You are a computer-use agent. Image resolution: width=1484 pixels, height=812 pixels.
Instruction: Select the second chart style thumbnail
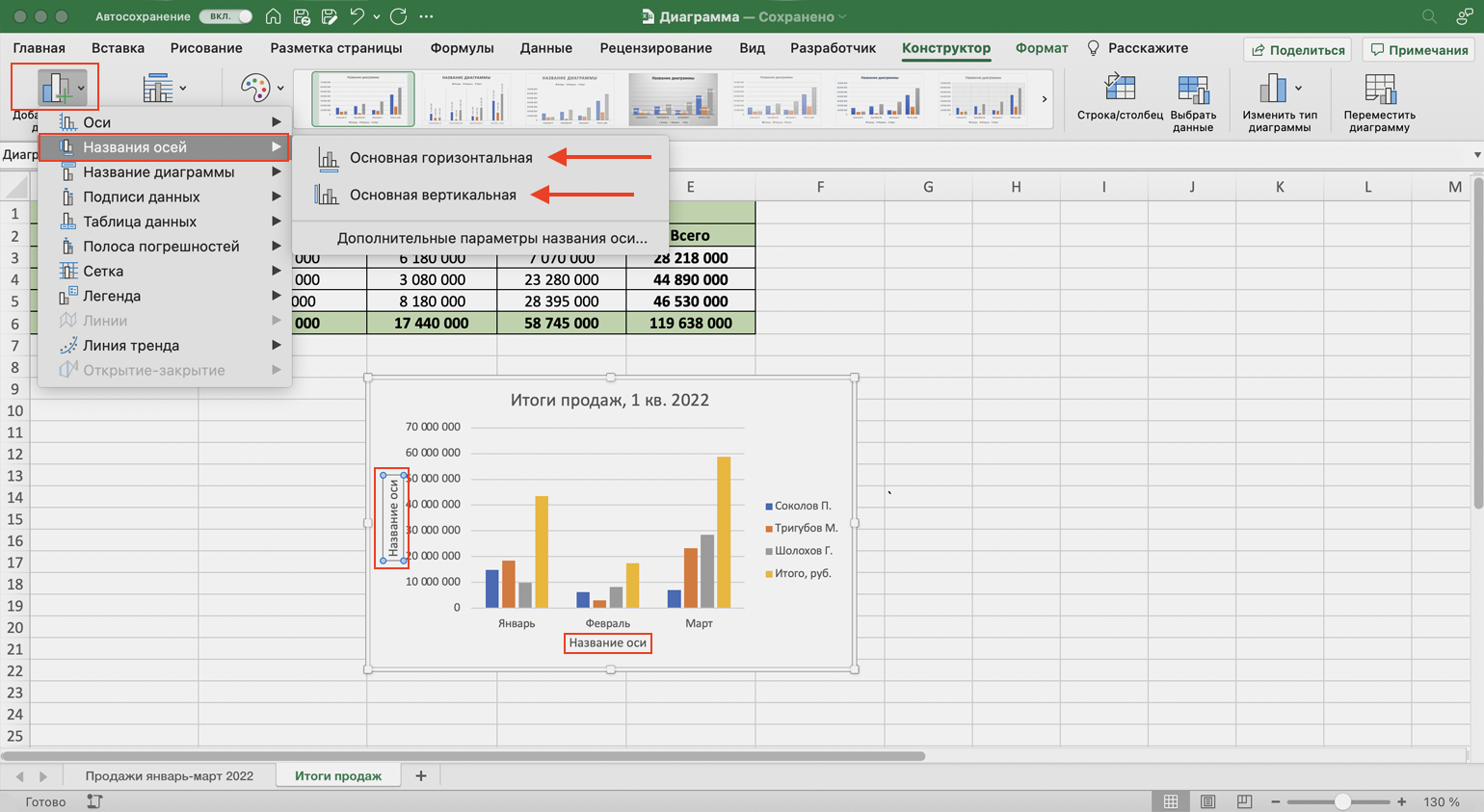pyautogui.click(x=466, y=99)
